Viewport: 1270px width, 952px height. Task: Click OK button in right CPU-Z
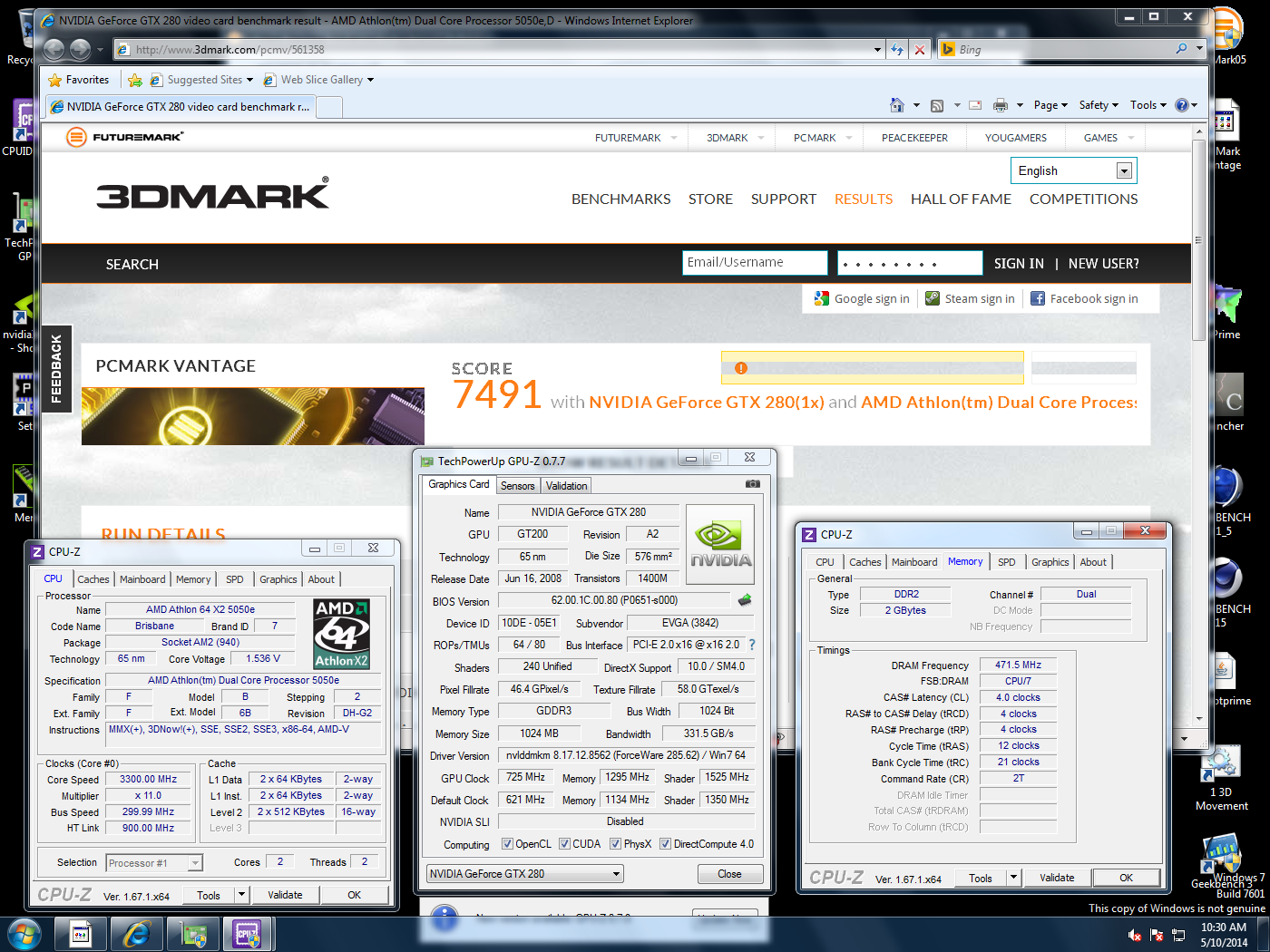1127,878
